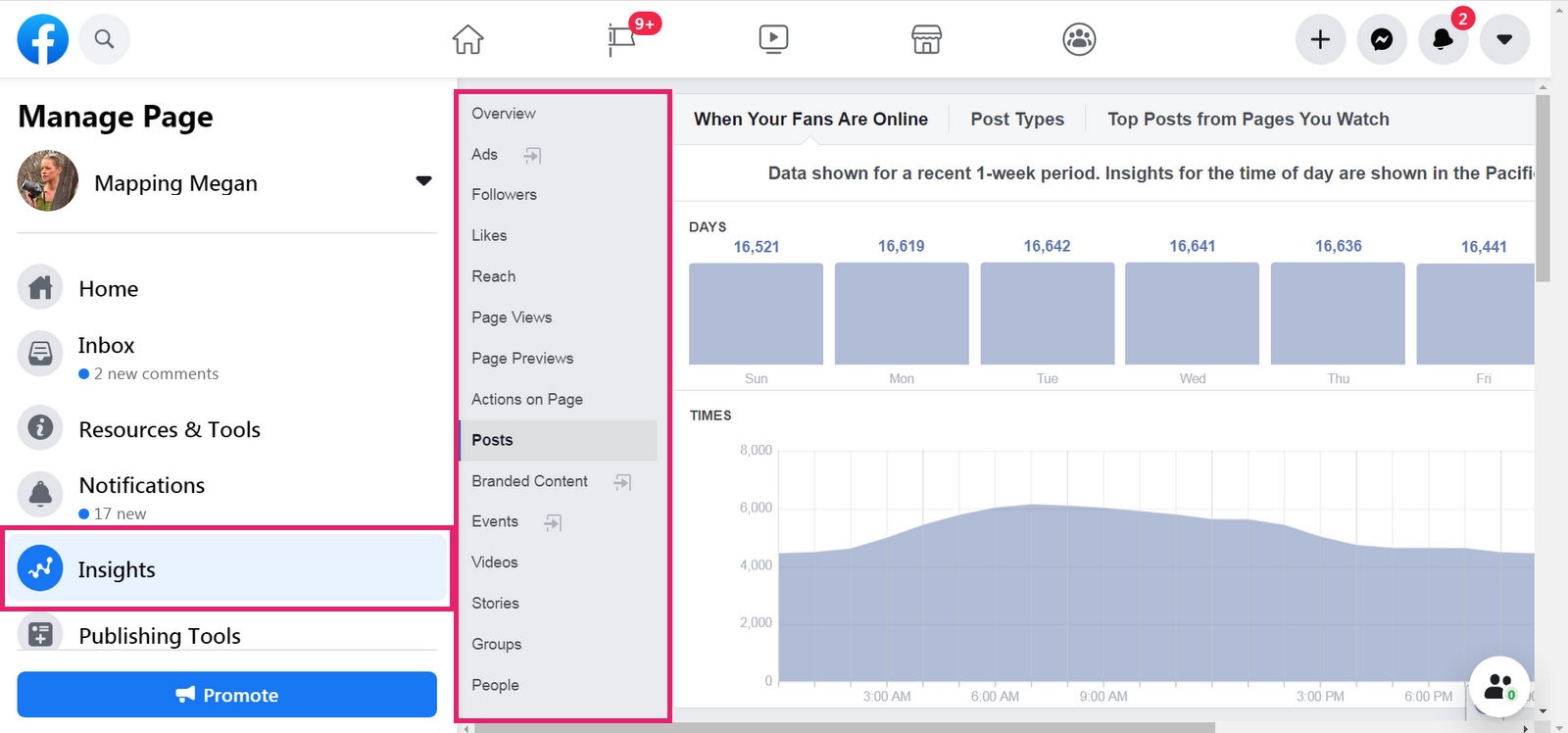Switch to the Post Types tab
The image size is (1568, 733).
point(1017,120)
